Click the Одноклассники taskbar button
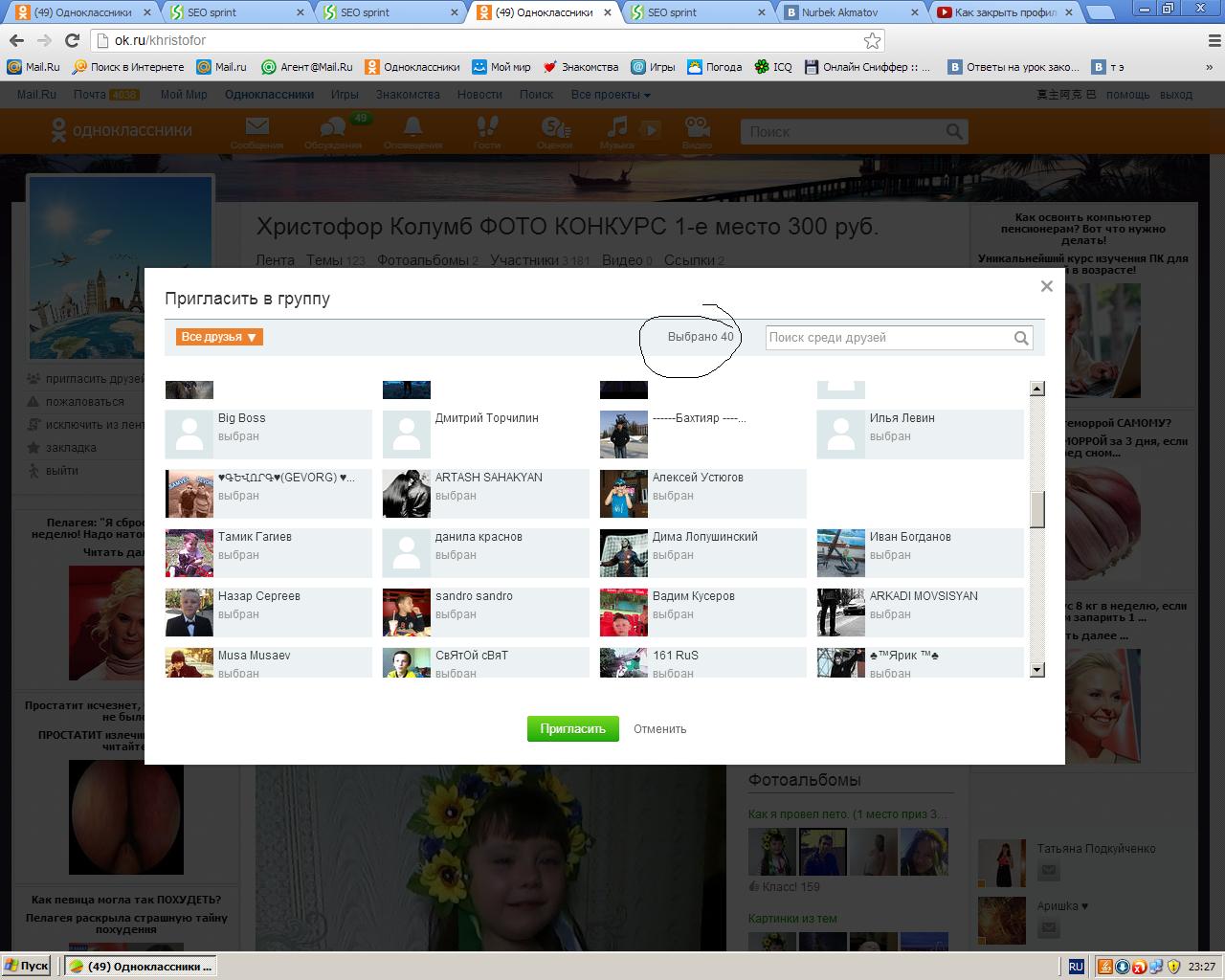This screenshot has height=980, width=1225. click(141, 967)
